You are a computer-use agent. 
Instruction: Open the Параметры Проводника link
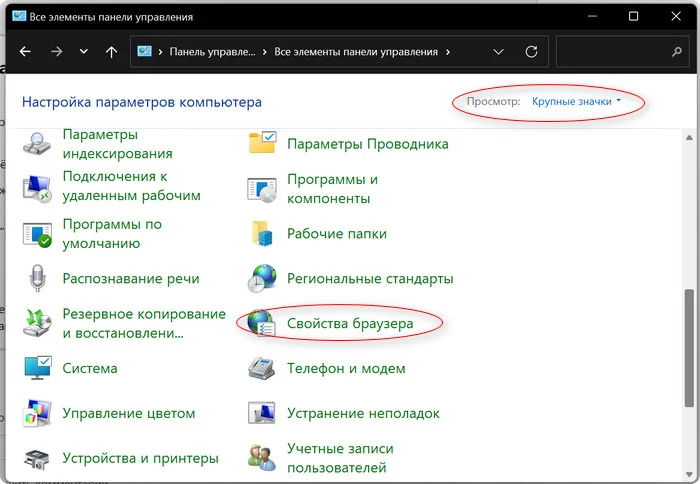(x=367, y=143)
